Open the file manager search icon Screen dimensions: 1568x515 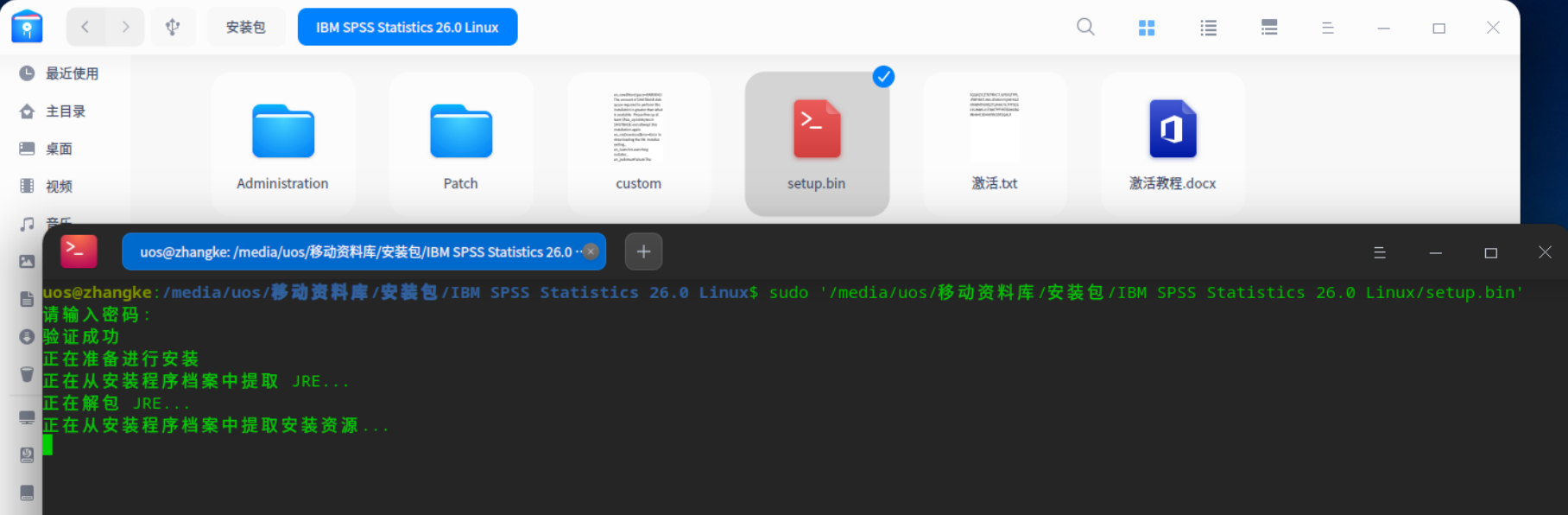point(1085,28)
